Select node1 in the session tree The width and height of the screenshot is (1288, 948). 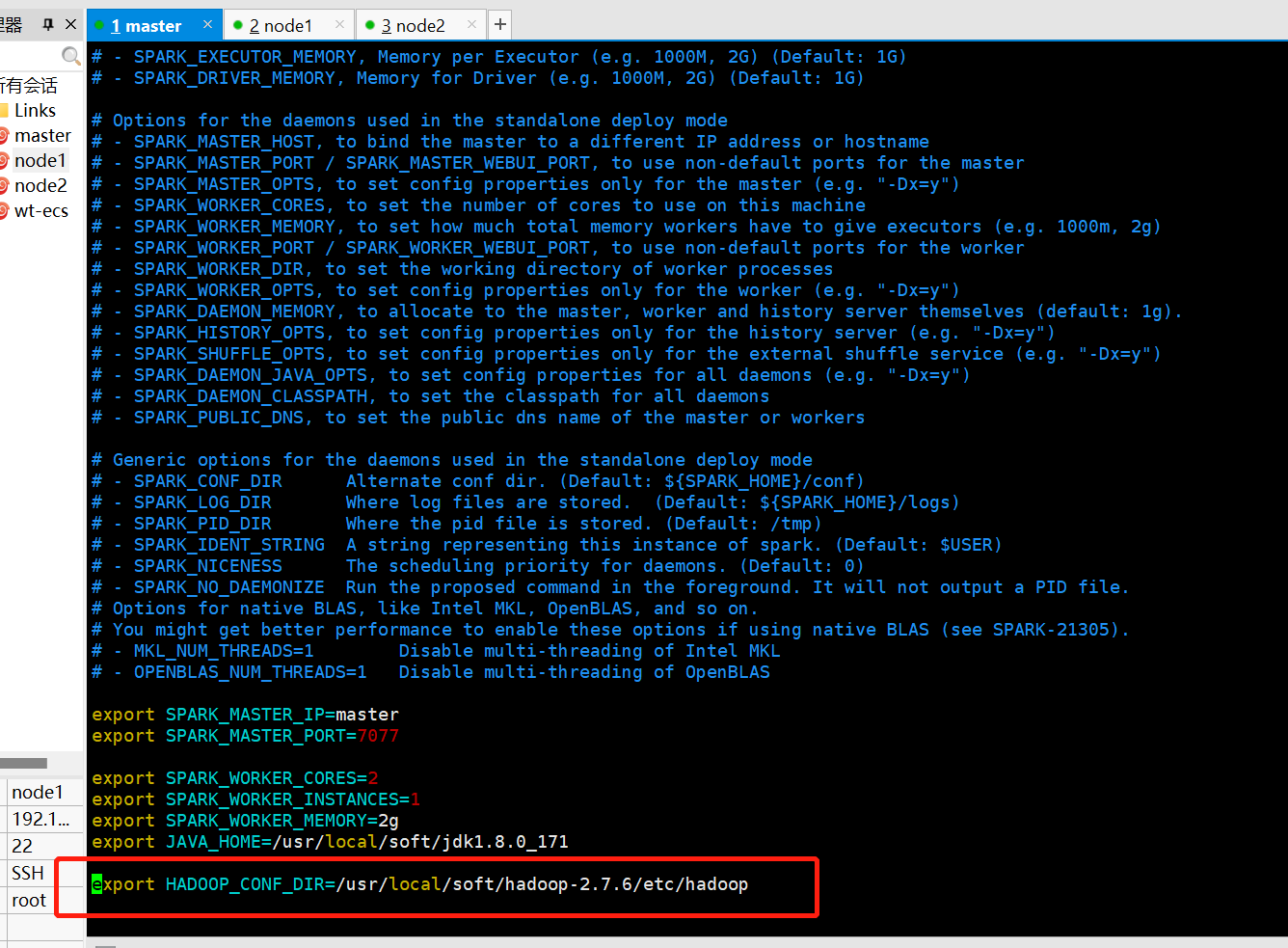pos(40,161)
